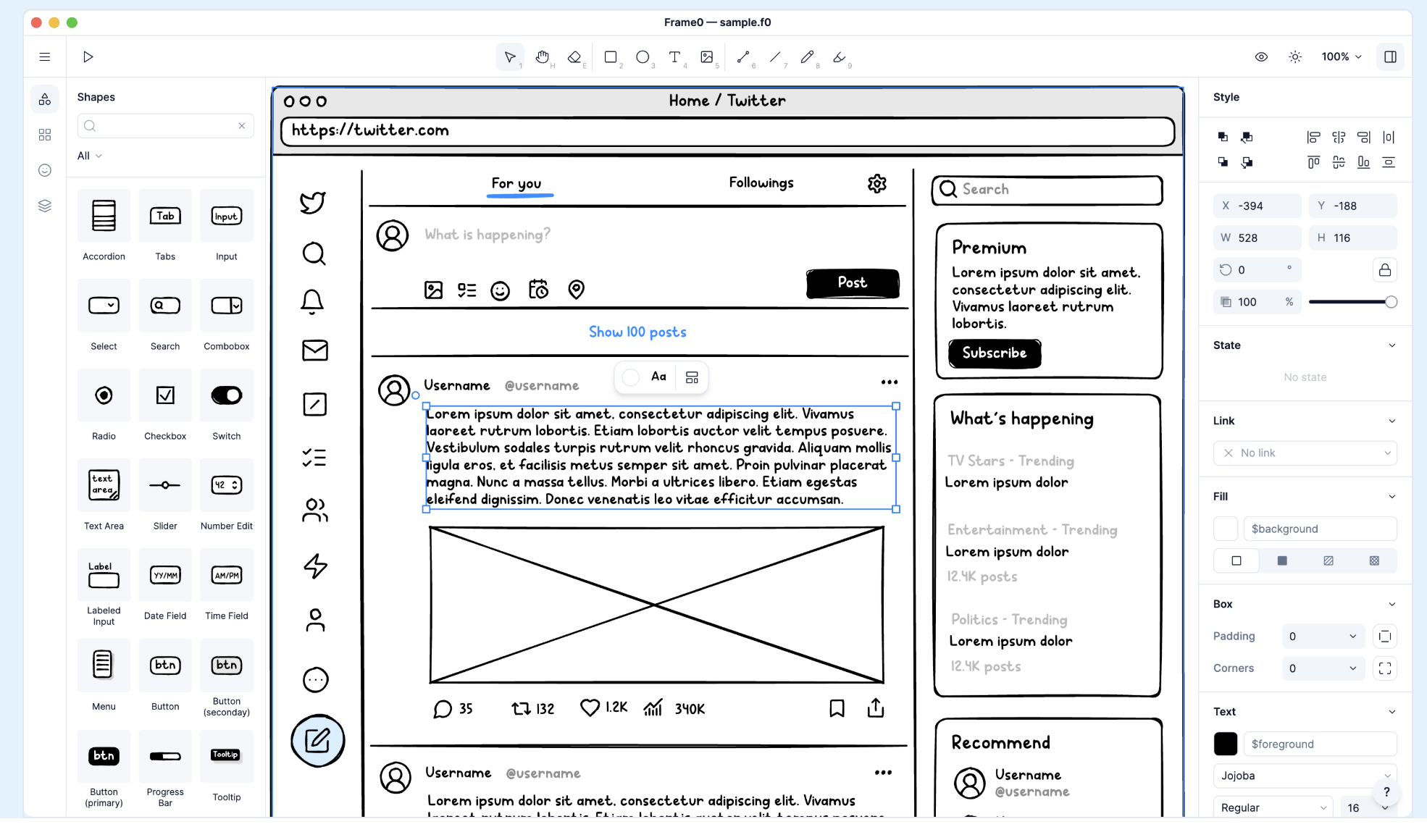This screenshot has width=1427, height=840.
Task: Adjust the opacity slider handle
Action: [1391, 302]
